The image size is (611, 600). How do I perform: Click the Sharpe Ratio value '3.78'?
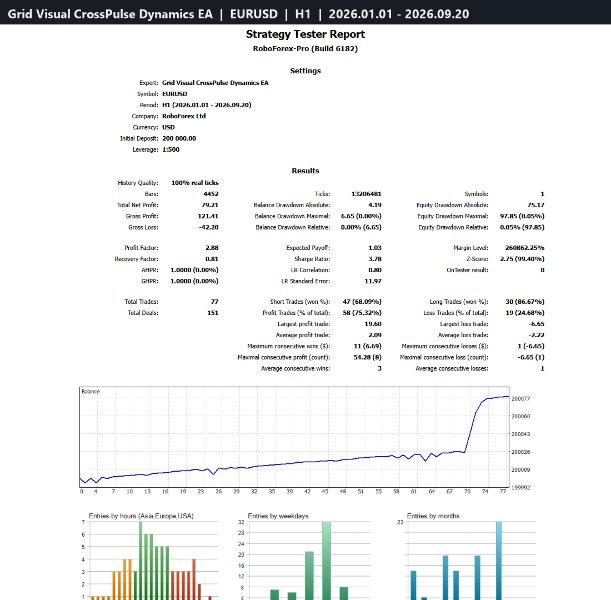pos(375,259)
